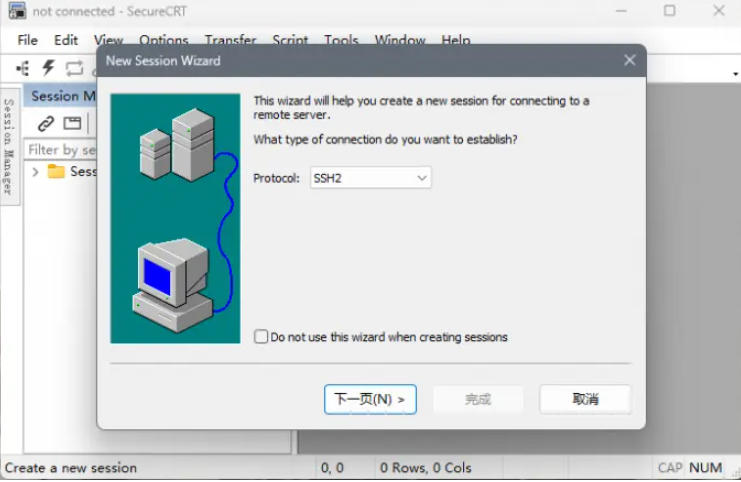Image resolution: width=741 pixels, height=482 pixels.
Task: Click the 下一页(N) next button
Action: click(370, 399)
